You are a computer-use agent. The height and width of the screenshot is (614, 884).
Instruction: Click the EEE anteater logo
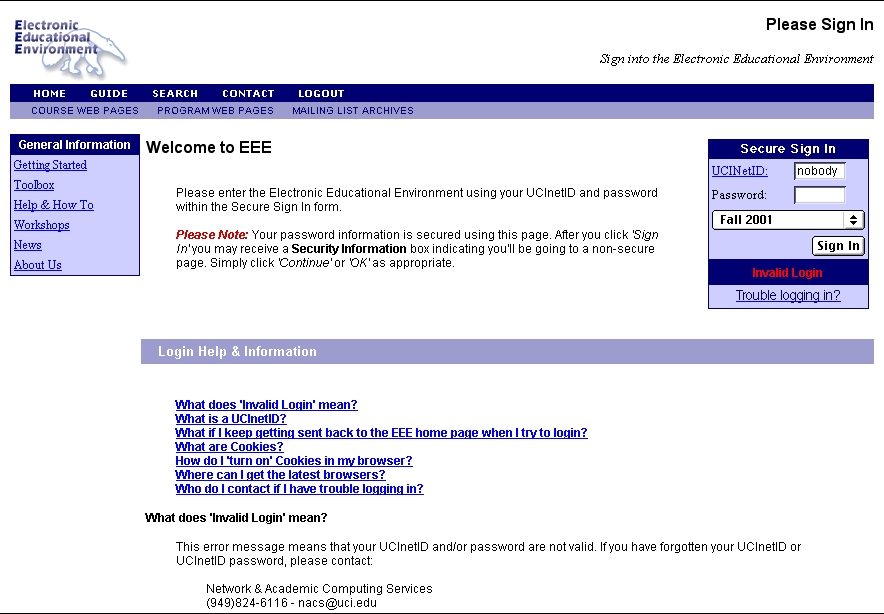pos(69,48)
